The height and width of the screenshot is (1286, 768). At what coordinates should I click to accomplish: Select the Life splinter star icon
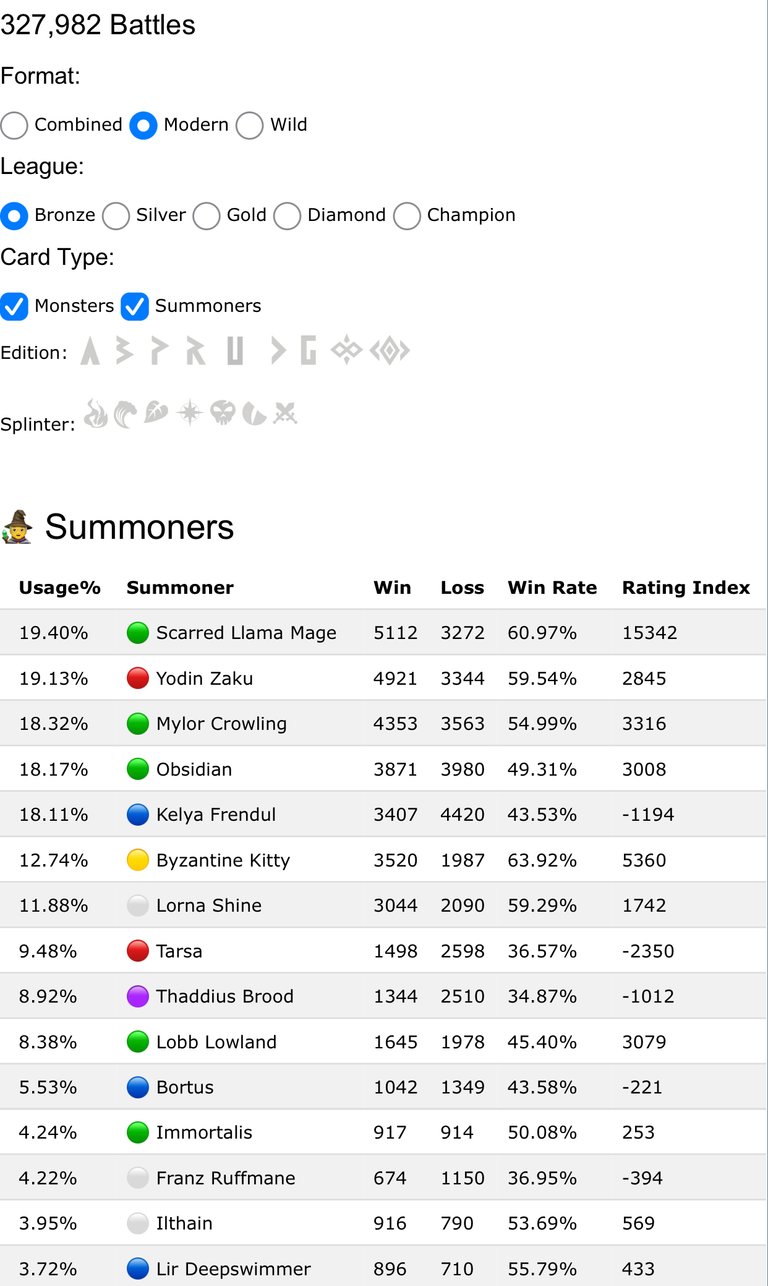click(190, 413)
